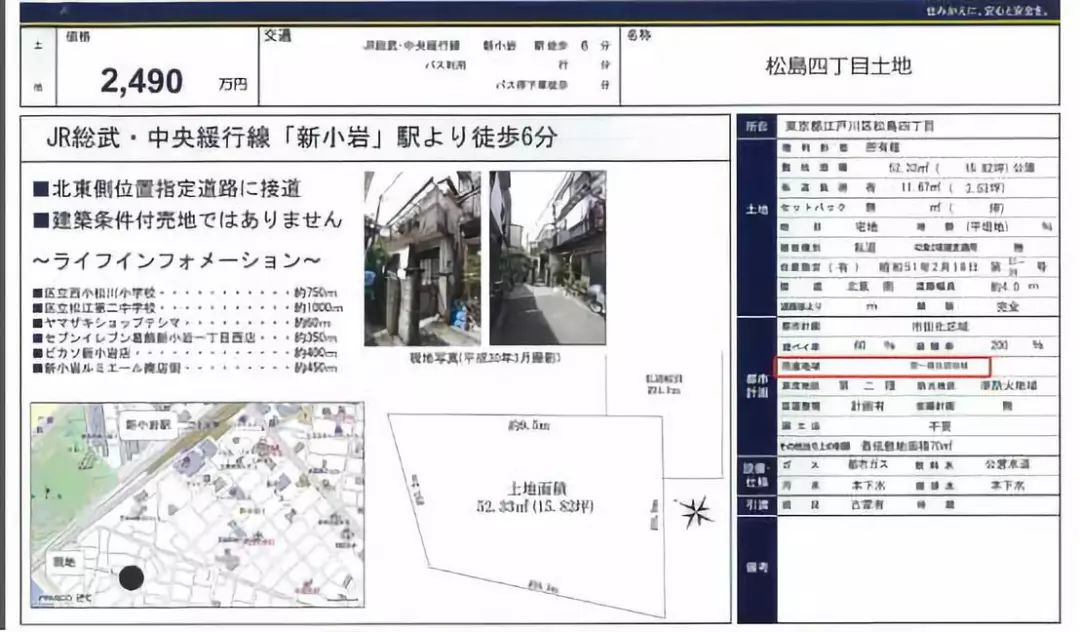Click the 約4.0 m road width value
The height and width of the screenshot is (632, 1080).
tap(1014, 286)
